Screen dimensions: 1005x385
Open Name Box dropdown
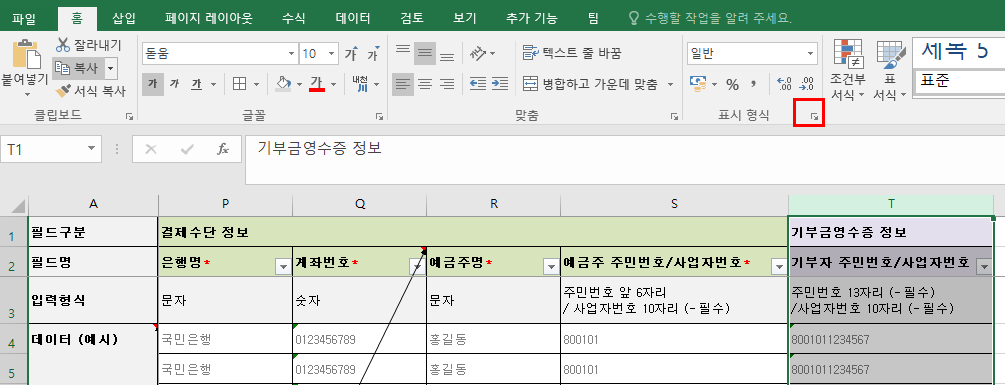(x=92, y=149)
